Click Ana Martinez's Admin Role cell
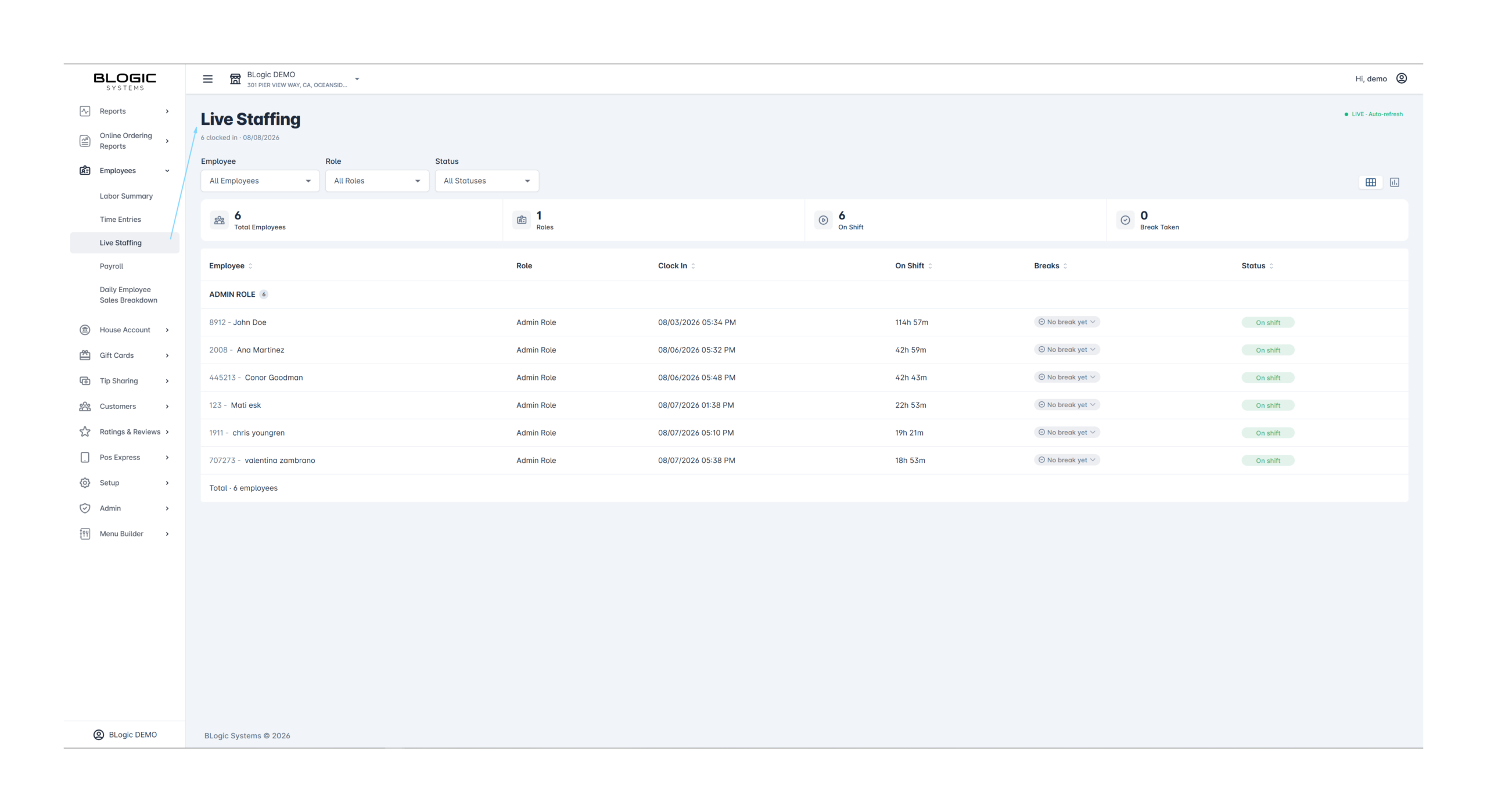 click(536, 350)
